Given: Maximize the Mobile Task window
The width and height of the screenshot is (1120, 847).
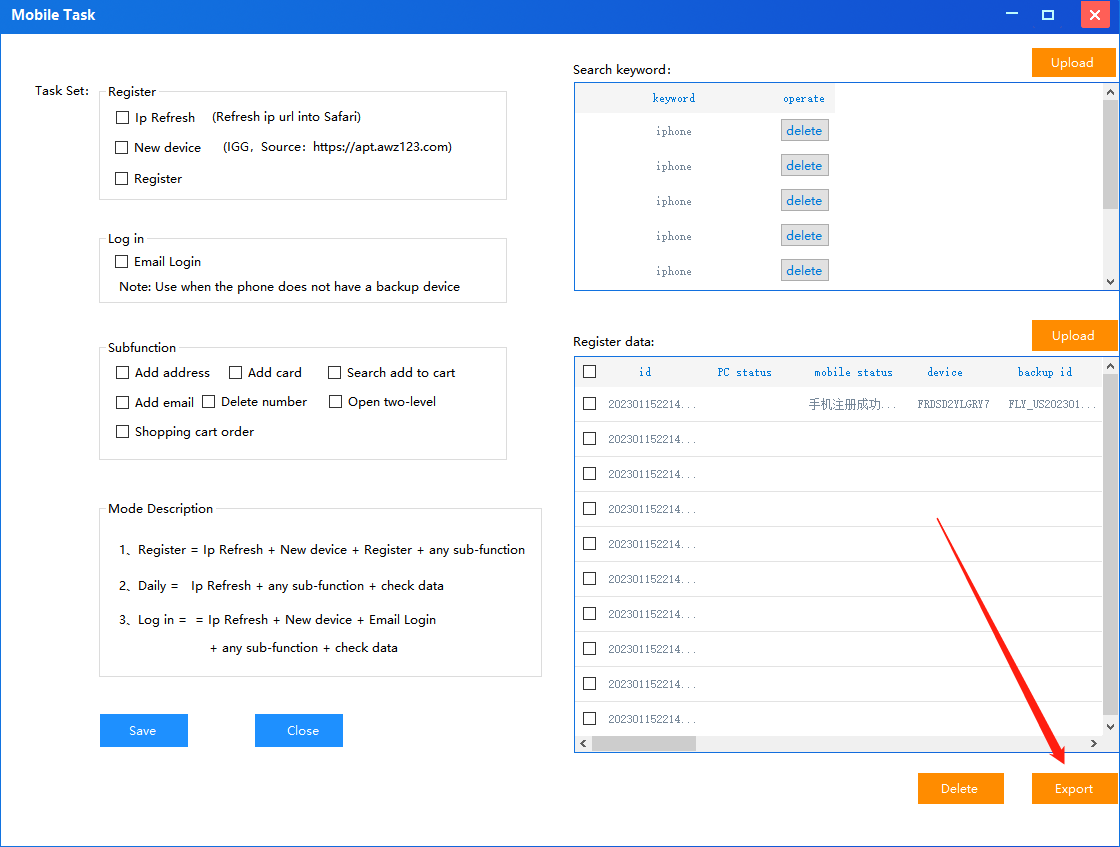Looking at the screenshot, I should point(1048,14).
